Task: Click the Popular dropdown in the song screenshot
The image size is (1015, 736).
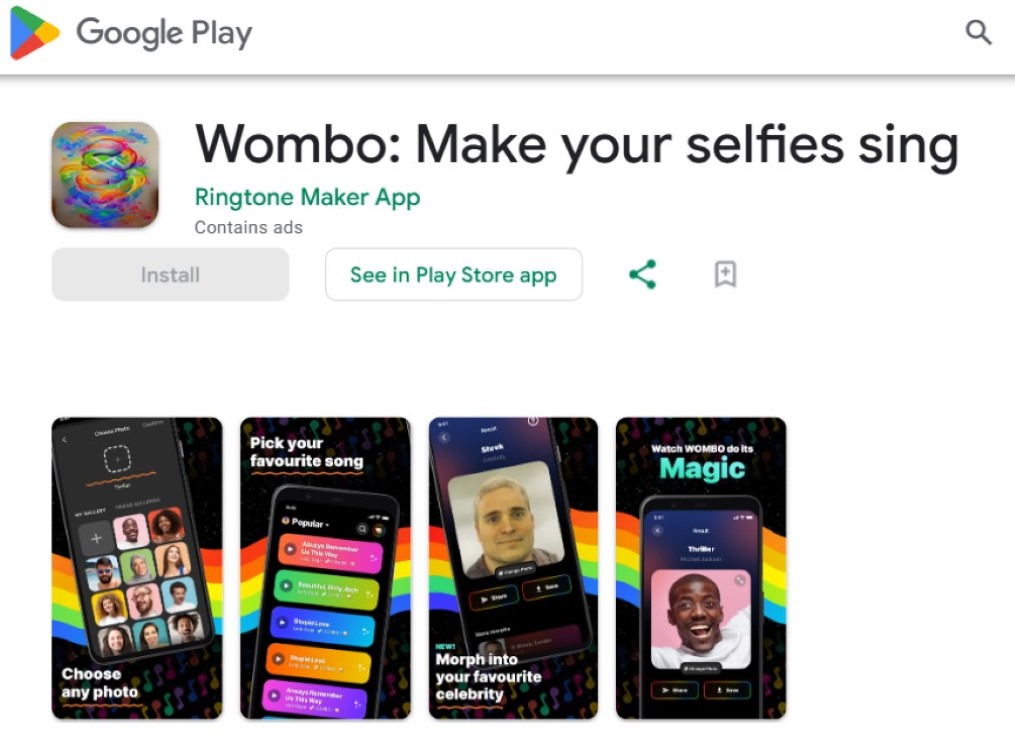Action: [x=306, y=522]
